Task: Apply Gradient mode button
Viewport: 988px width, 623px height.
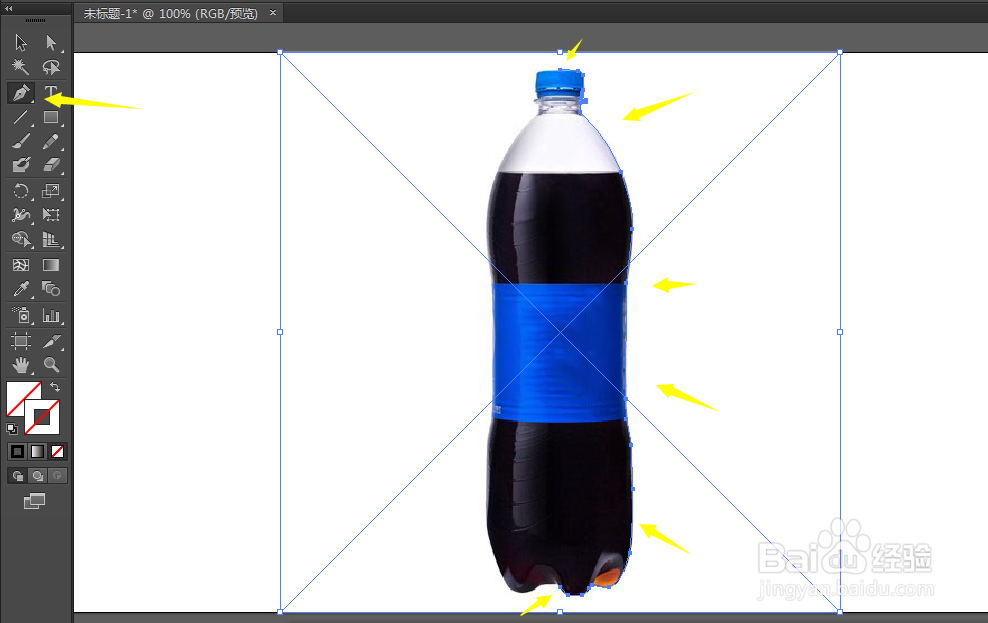Action: (38, 452)
